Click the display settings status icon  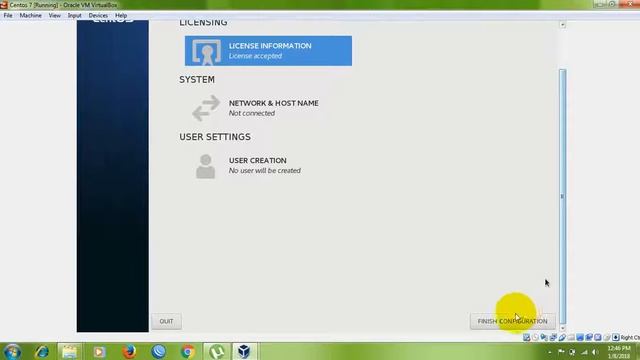tap(580, 338)
